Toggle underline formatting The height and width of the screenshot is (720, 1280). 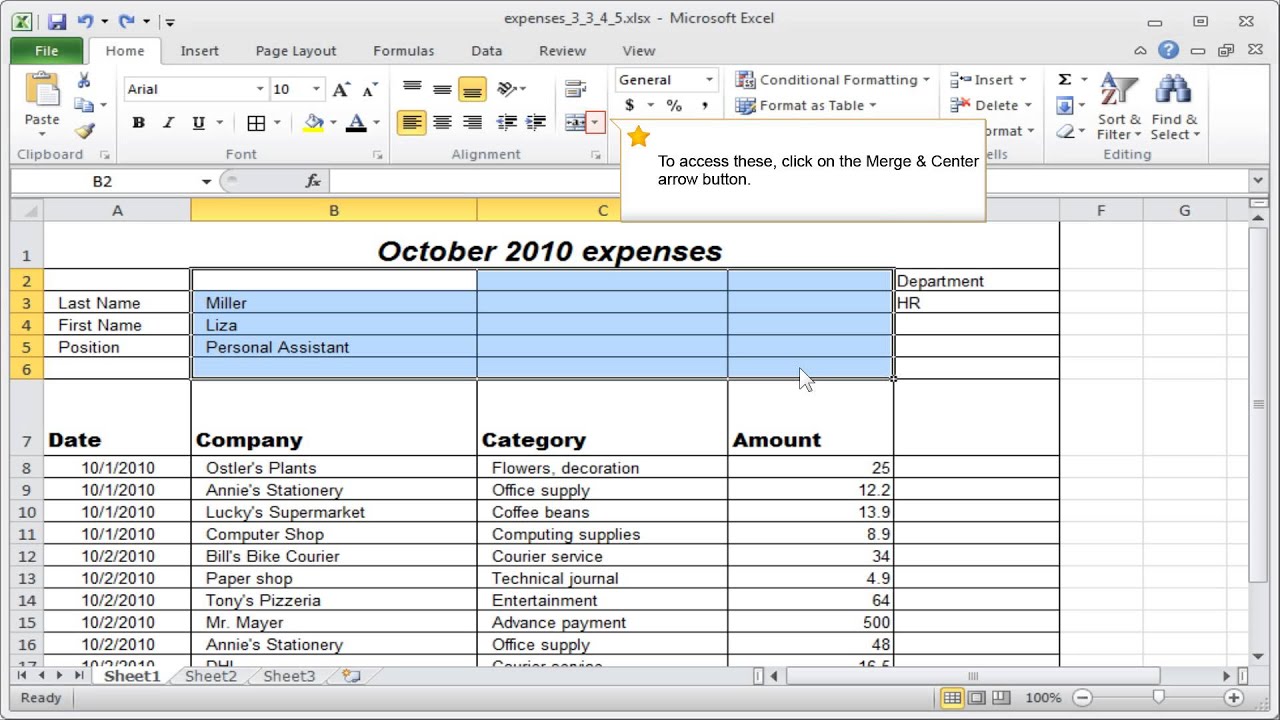pyautogui.click(x=198, y=123)
